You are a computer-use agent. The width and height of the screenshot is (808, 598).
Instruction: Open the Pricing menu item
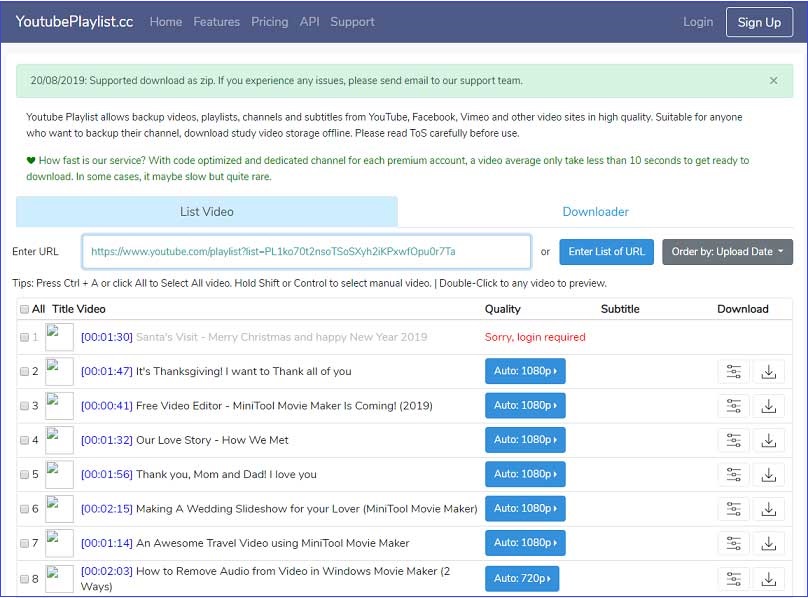tap(270, 21)
